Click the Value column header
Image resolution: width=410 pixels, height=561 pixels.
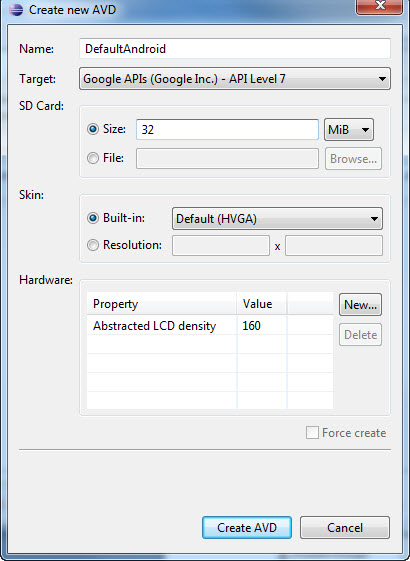[x=262, y=304]
